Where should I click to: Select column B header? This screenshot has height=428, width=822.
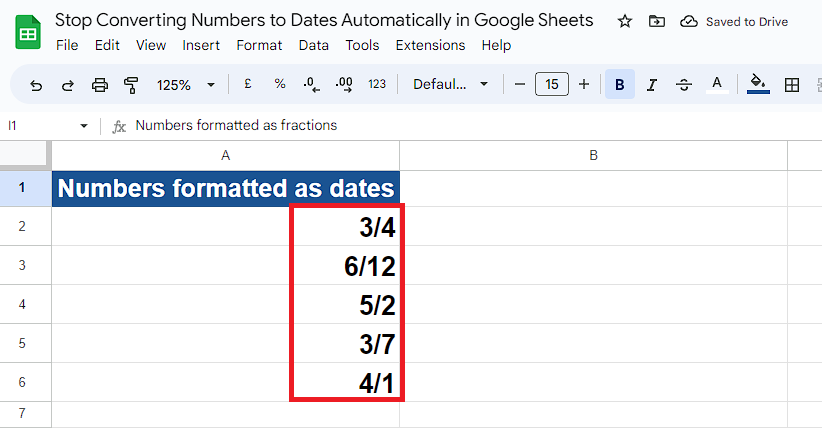593,155
